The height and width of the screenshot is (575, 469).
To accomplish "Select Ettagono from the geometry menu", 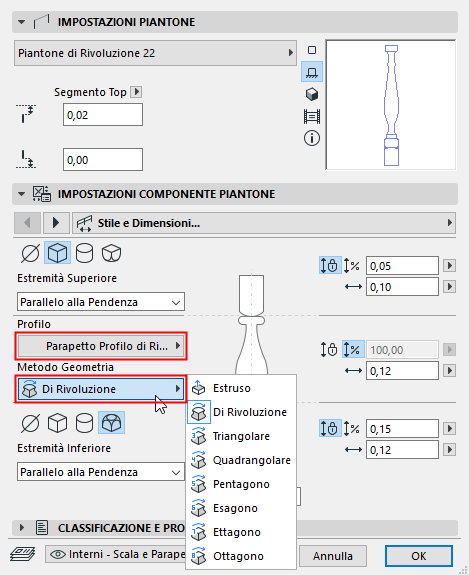I will click(241, 532).
